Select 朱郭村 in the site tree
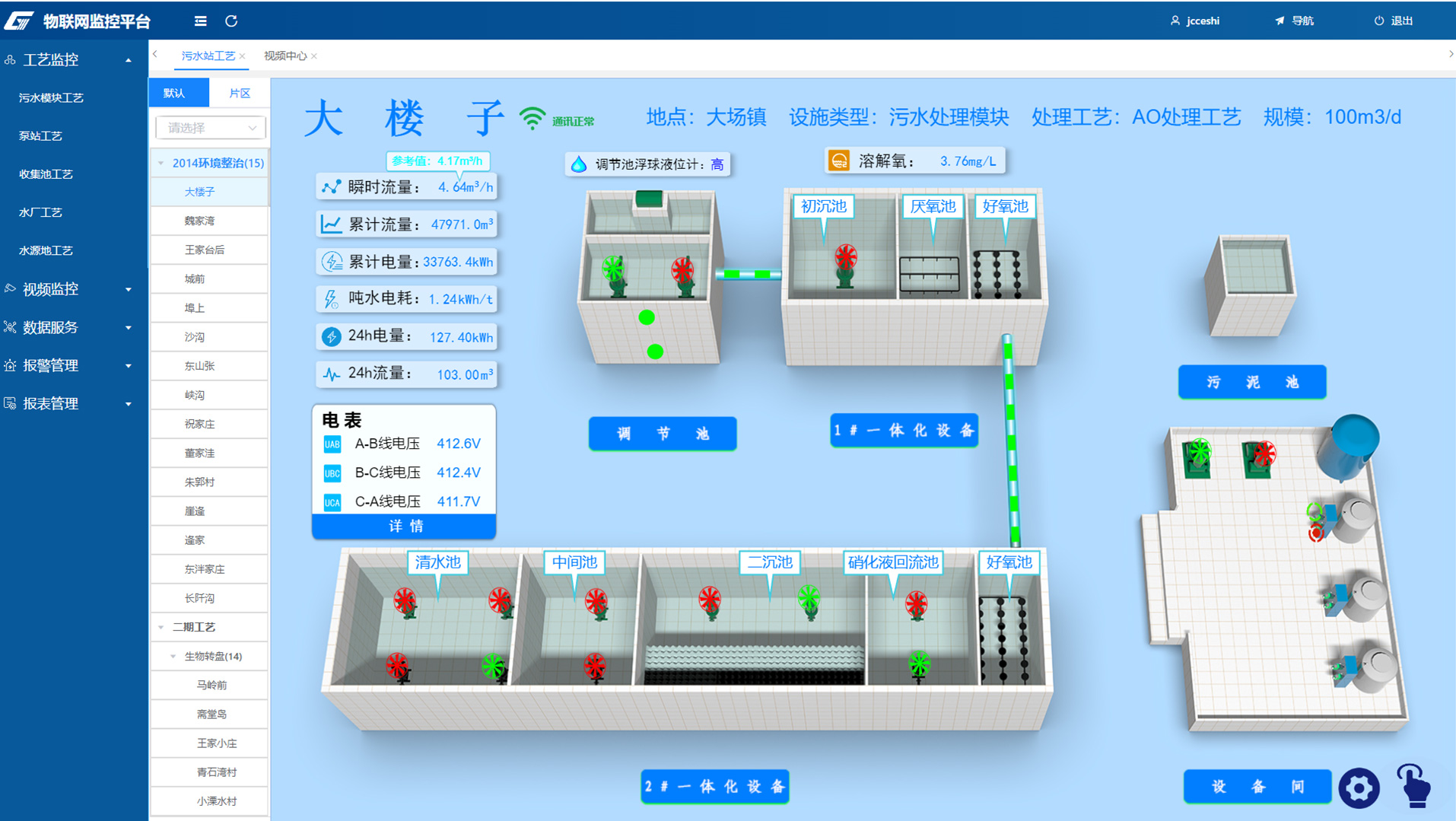 click(x=209, y=482)
